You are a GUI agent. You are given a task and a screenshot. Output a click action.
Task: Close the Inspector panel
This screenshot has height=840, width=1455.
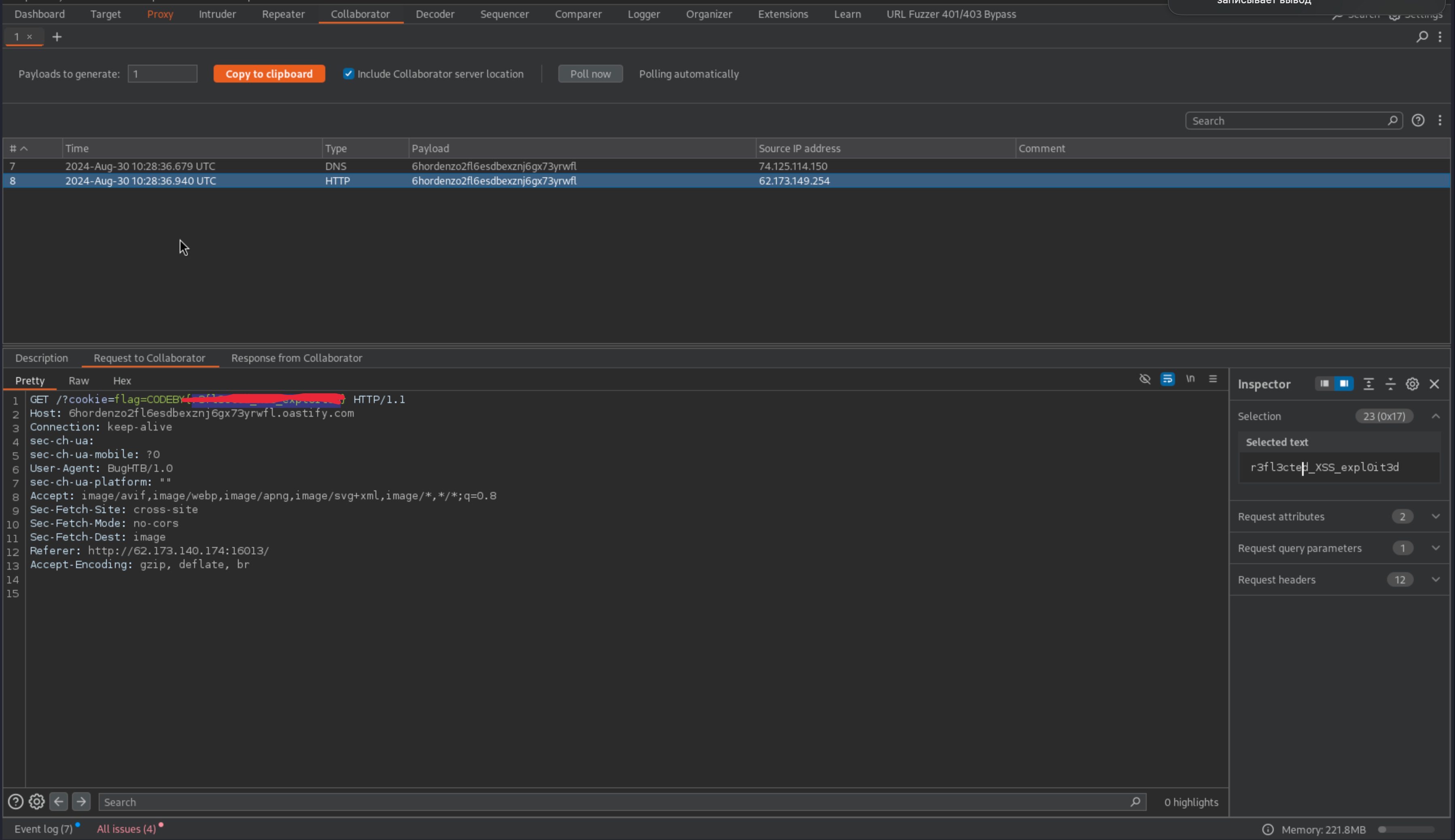click(1434, 384)
